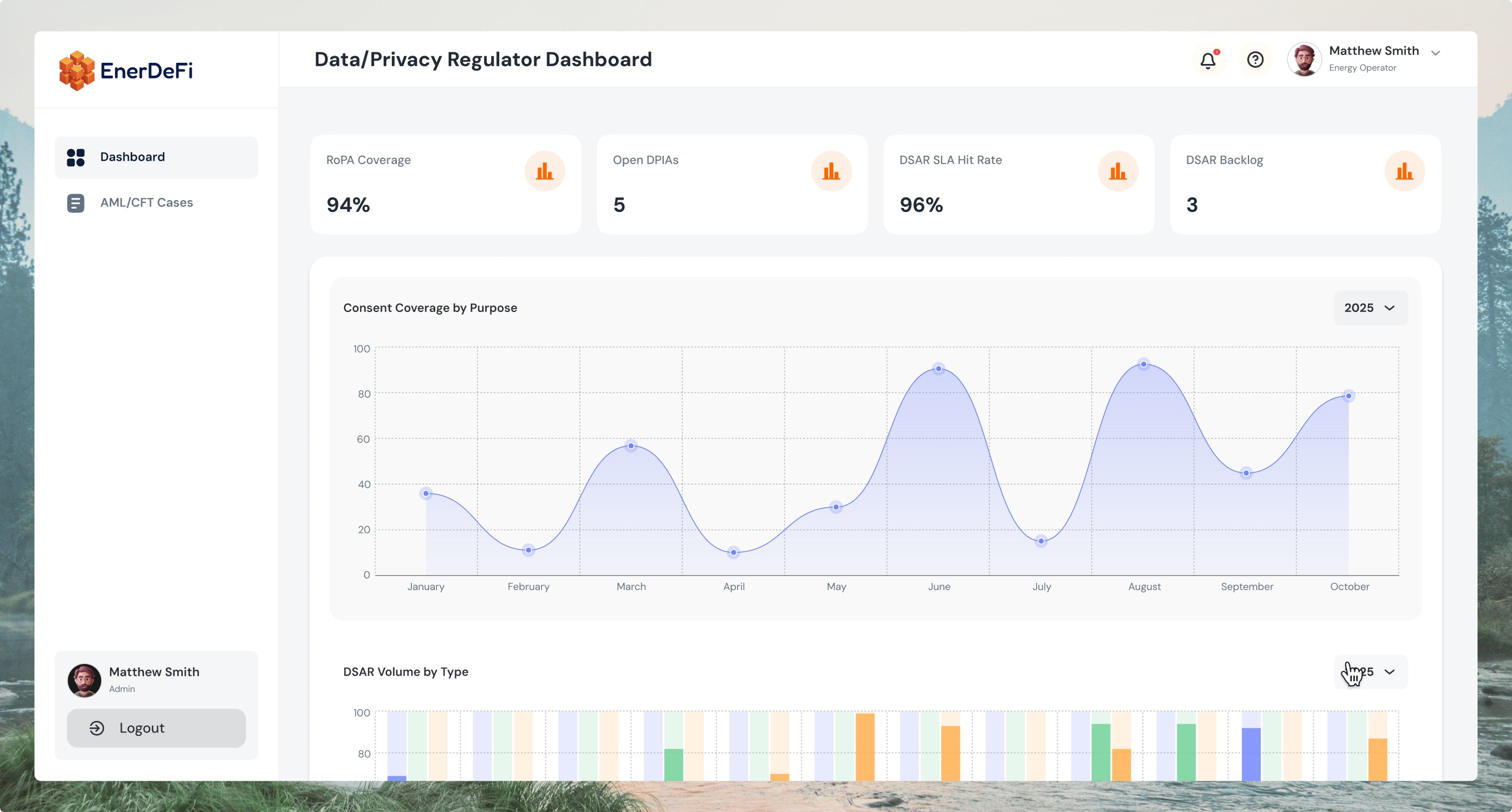Screen dimensions: 1512x812
Task: Click the DSAR SLA Hit Rate label
Action: (951, 160)
